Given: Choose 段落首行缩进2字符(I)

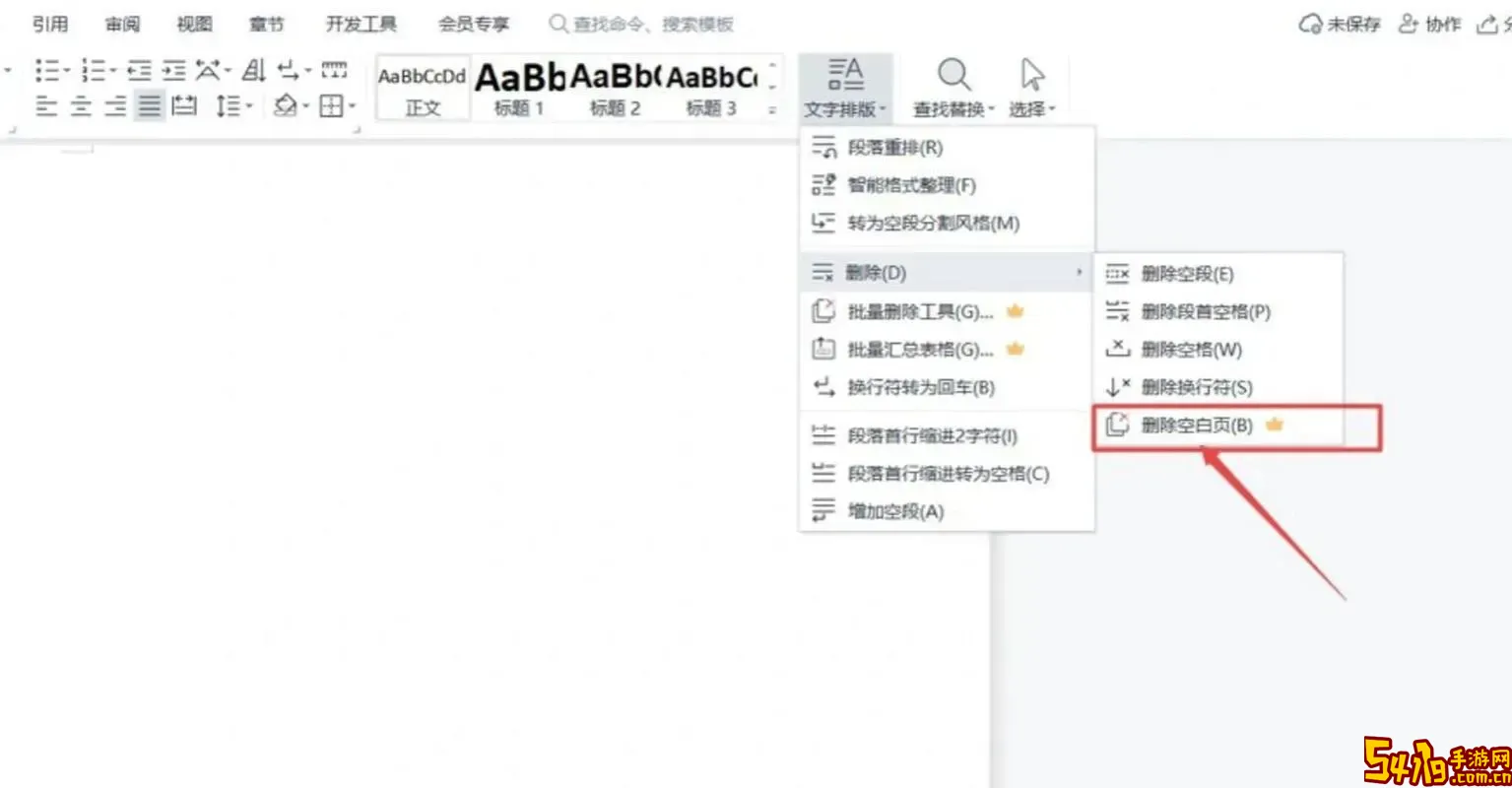Looking at the screenshot, I should pyautogui.click(x=947, y=434).
